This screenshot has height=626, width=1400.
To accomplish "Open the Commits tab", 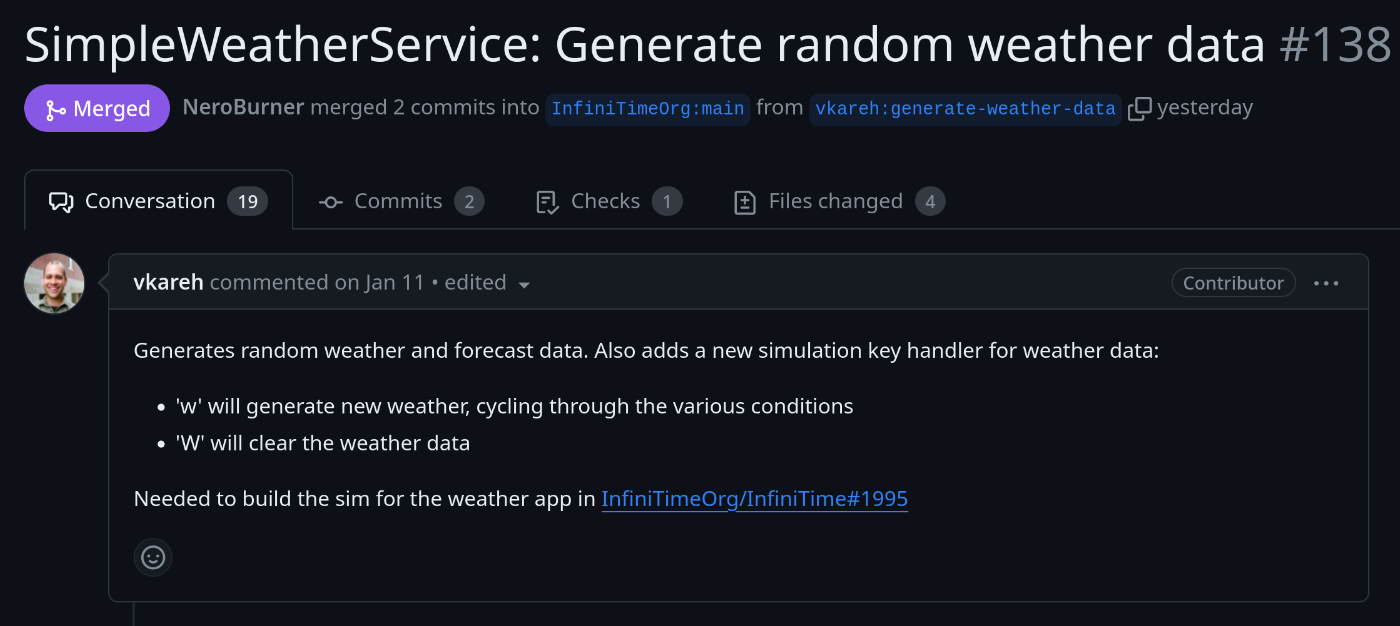I will point(398,201).
